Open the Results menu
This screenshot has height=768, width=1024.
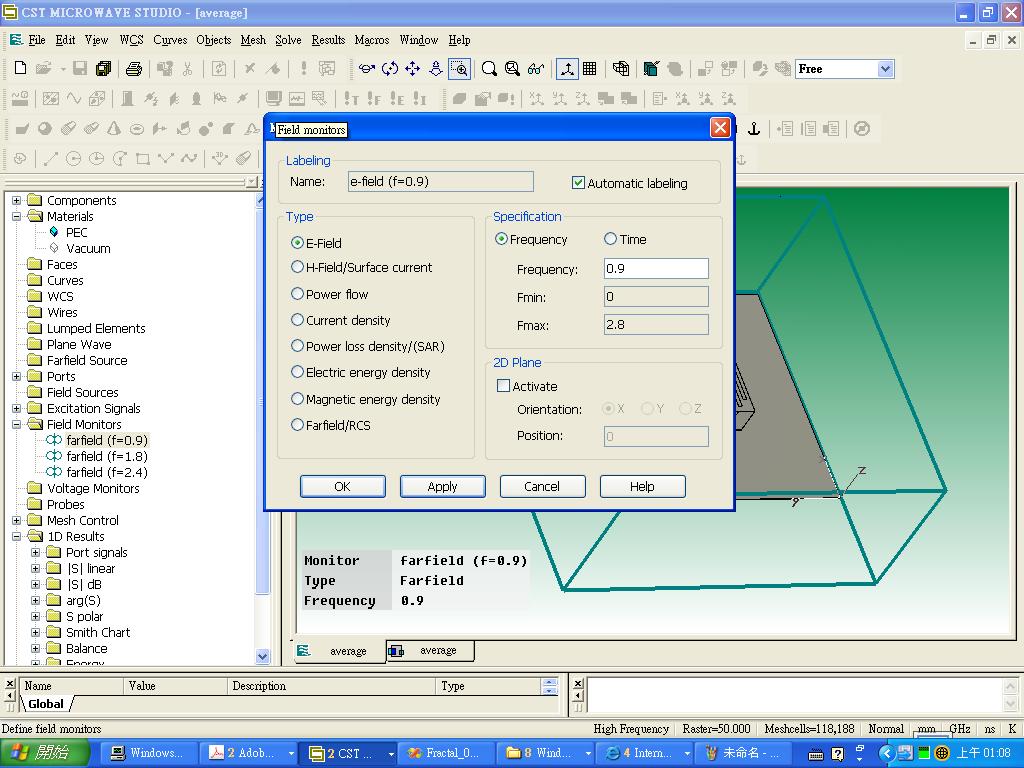pos(328,40)
